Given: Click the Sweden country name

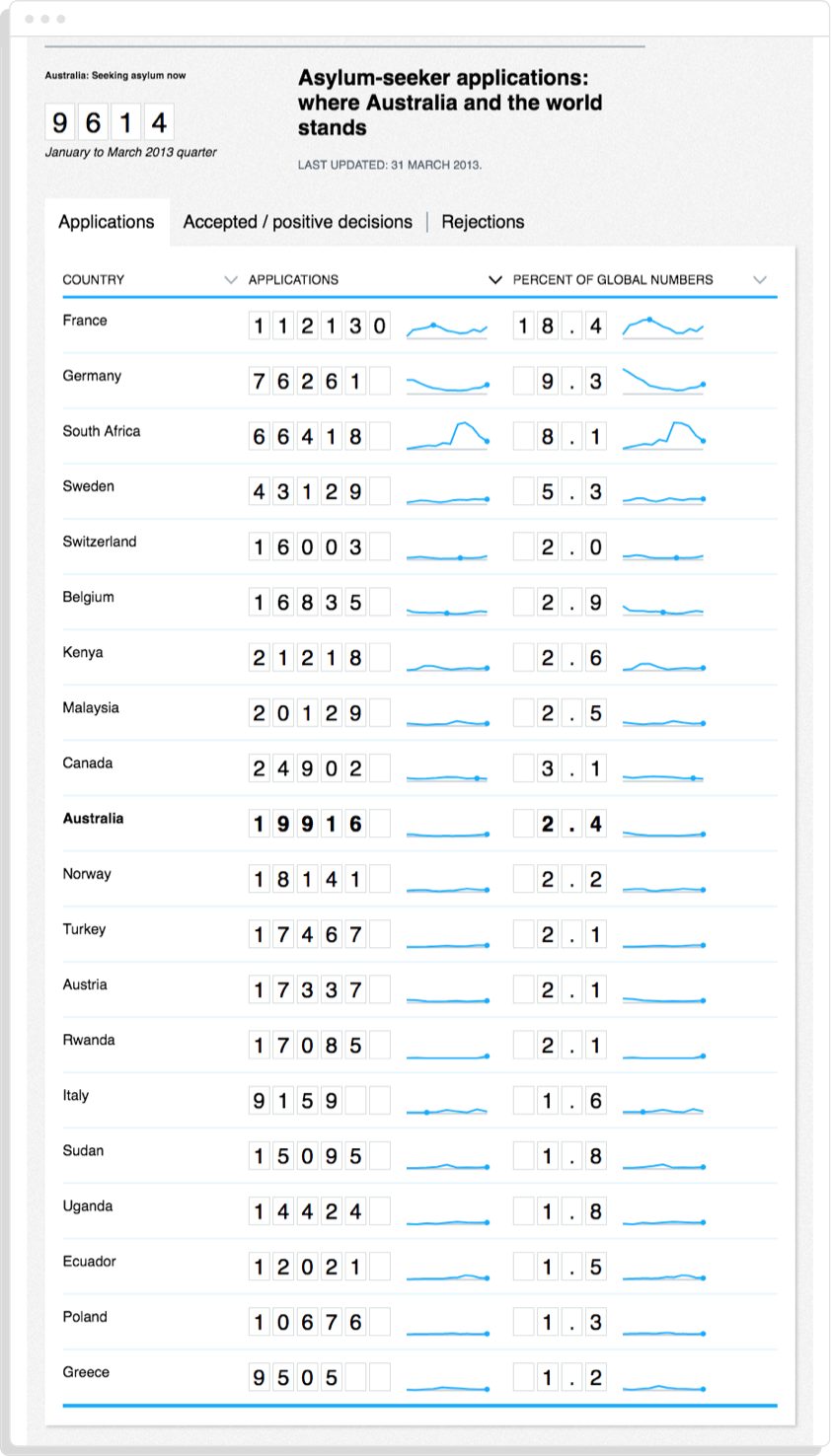Looking at the screenshot, I should [x=88, y=486].
